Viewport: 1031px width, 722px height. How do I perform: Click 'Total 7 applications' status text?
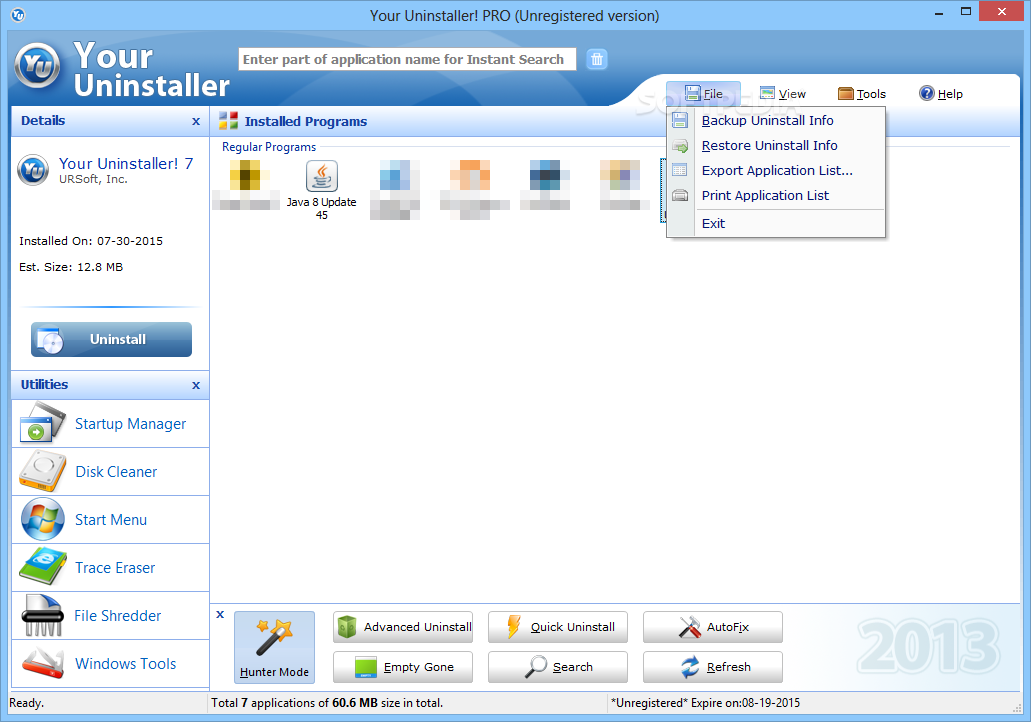pyautogui.click(x=327, y=703)
